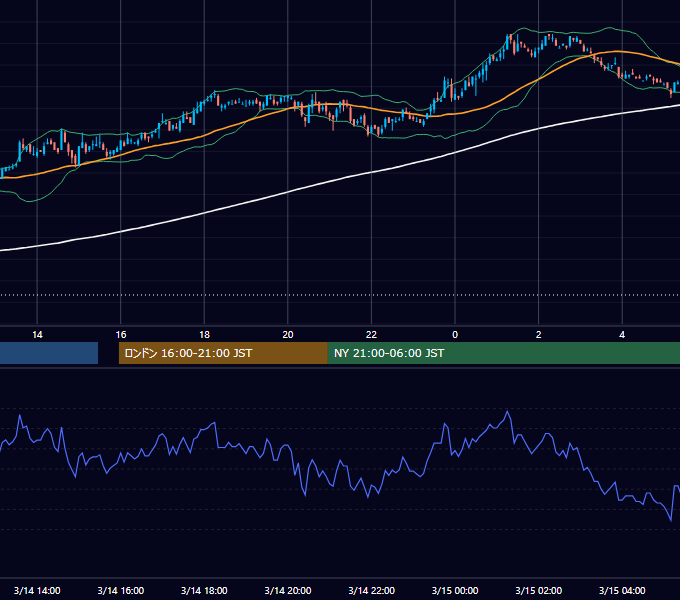The image size is (680, 600).
Task: Click the 3/15 00:00 date label
Action: click(455, 590)
